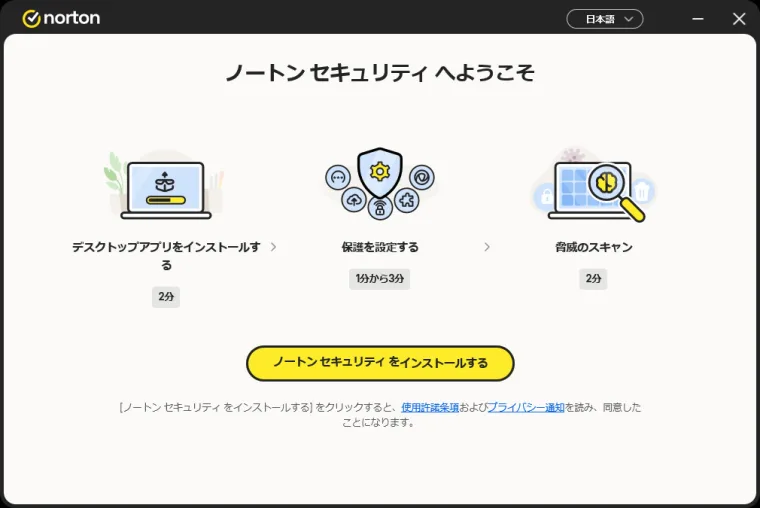Click ノートン セキュリティ をインストールする button
The height and width of the screenshot is (508, 760).
(380, 363)
